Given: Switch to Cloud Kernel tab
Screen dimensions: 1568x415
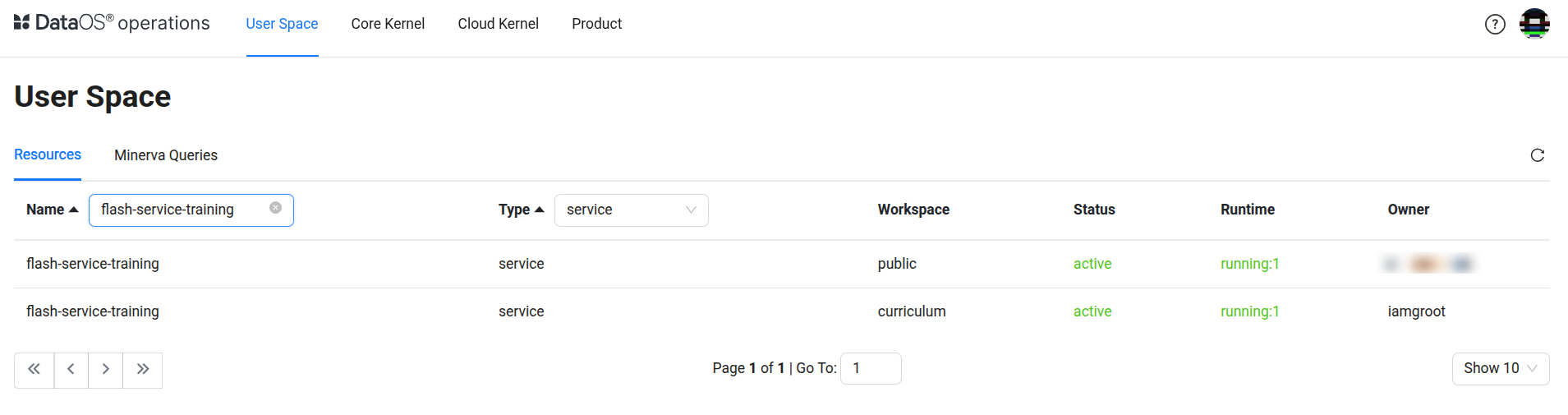Looking at the screenshot, I should (x=498, y=24).
